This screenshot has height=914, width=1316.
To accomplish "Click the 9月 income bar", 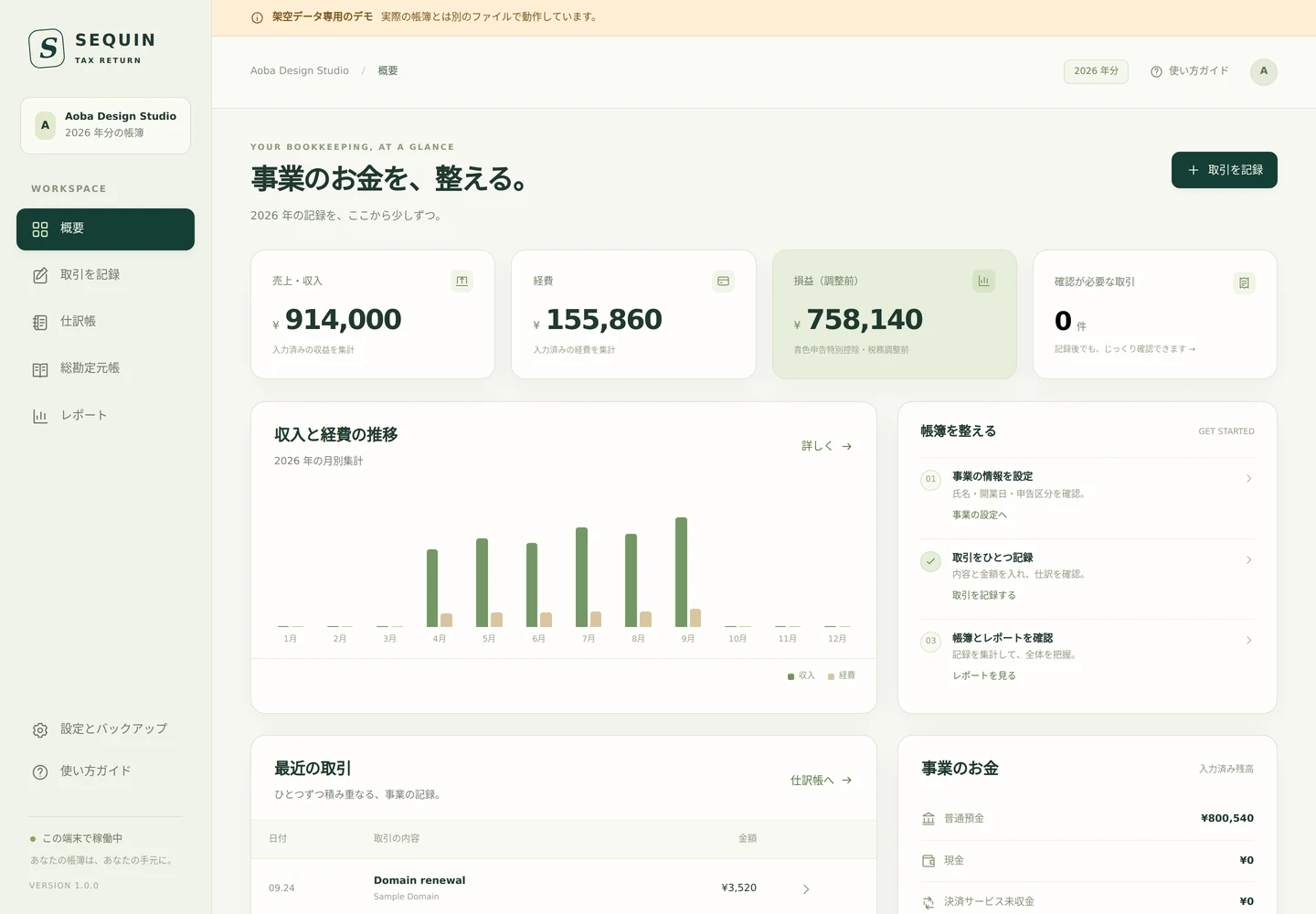I will pyautogui.click(x=681, y=572).
